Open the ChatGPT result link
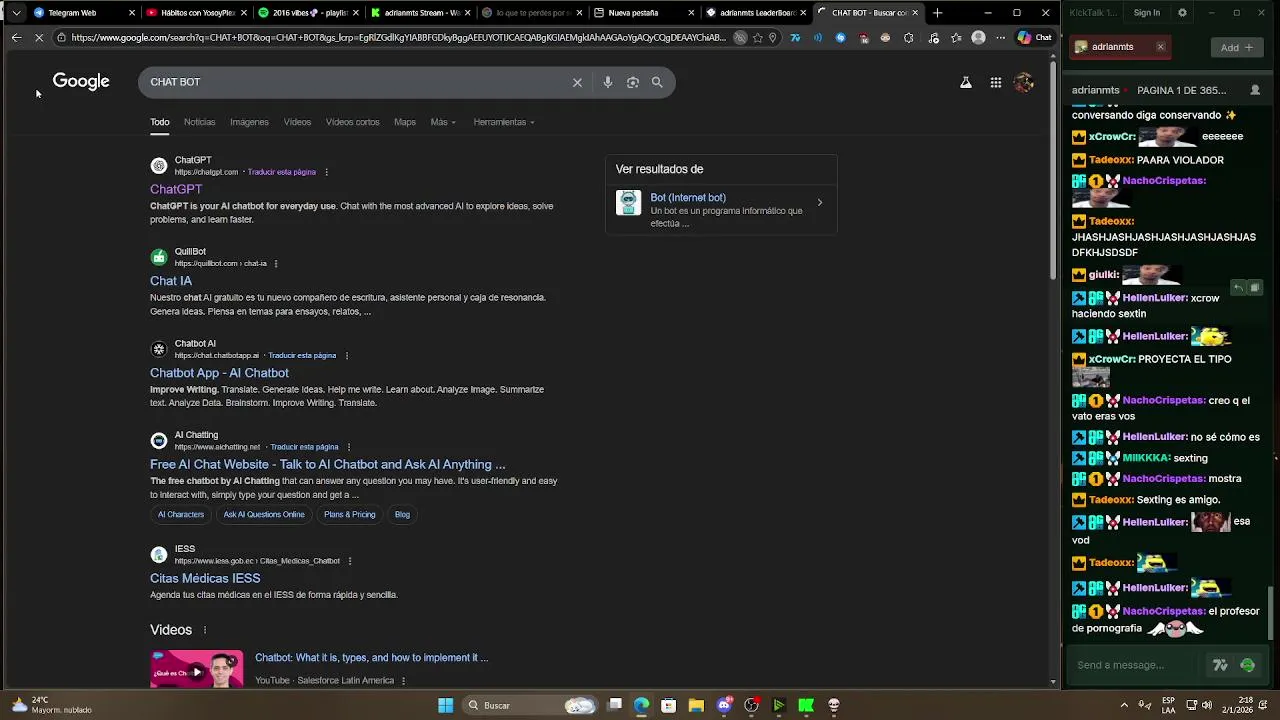Image resolution: width=1280 pixels, height=720 pixels. pyautogui.click(x=176, y=189)
